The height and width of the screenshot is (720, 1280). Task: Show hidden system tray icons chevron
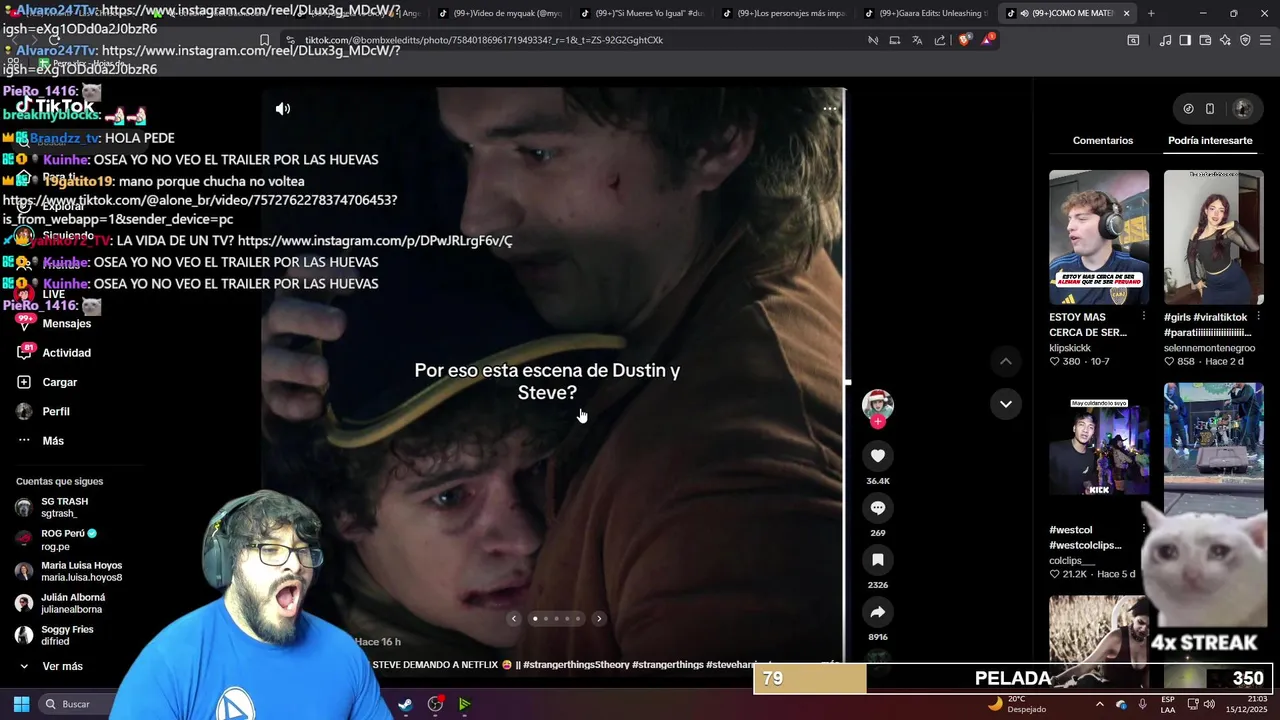pos(1099,704)
